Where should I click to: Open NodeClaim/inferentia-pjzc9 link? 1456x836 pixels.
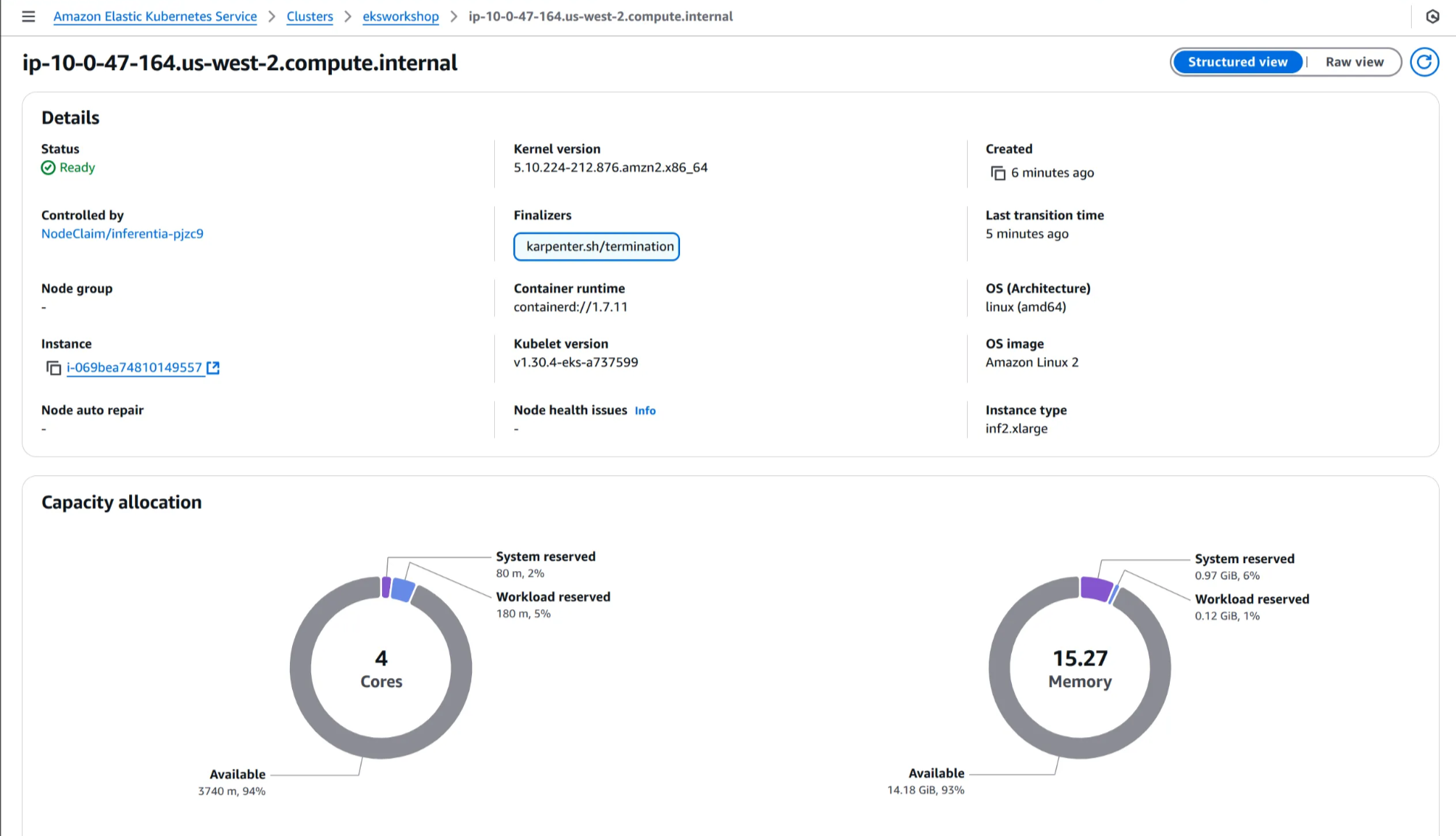pyautogui.click(x=122, y=234)
